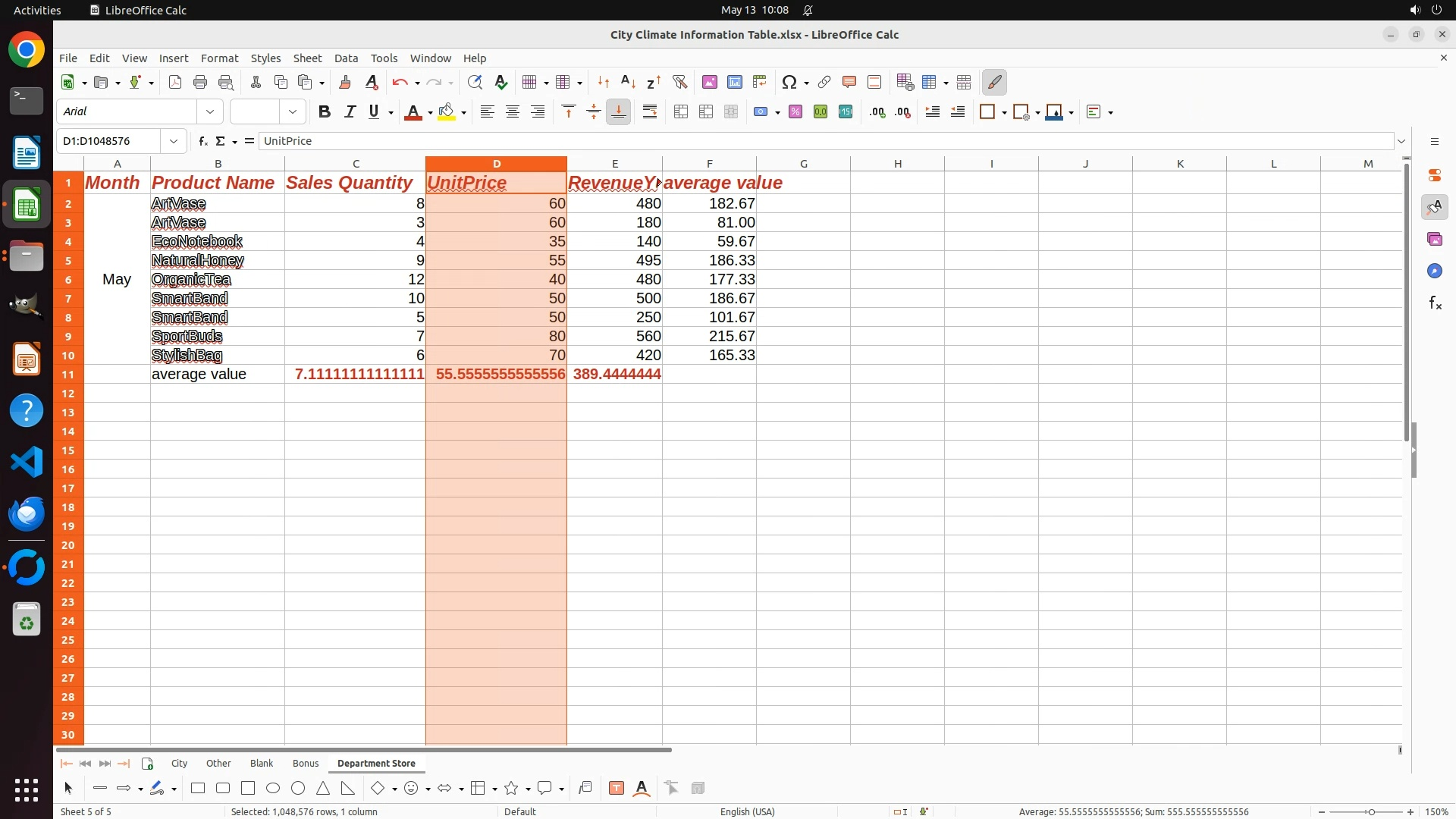The height and width of the screenshot is (819, 1456).
Task: Open the Data menu
Action: [x=346, y=58]
